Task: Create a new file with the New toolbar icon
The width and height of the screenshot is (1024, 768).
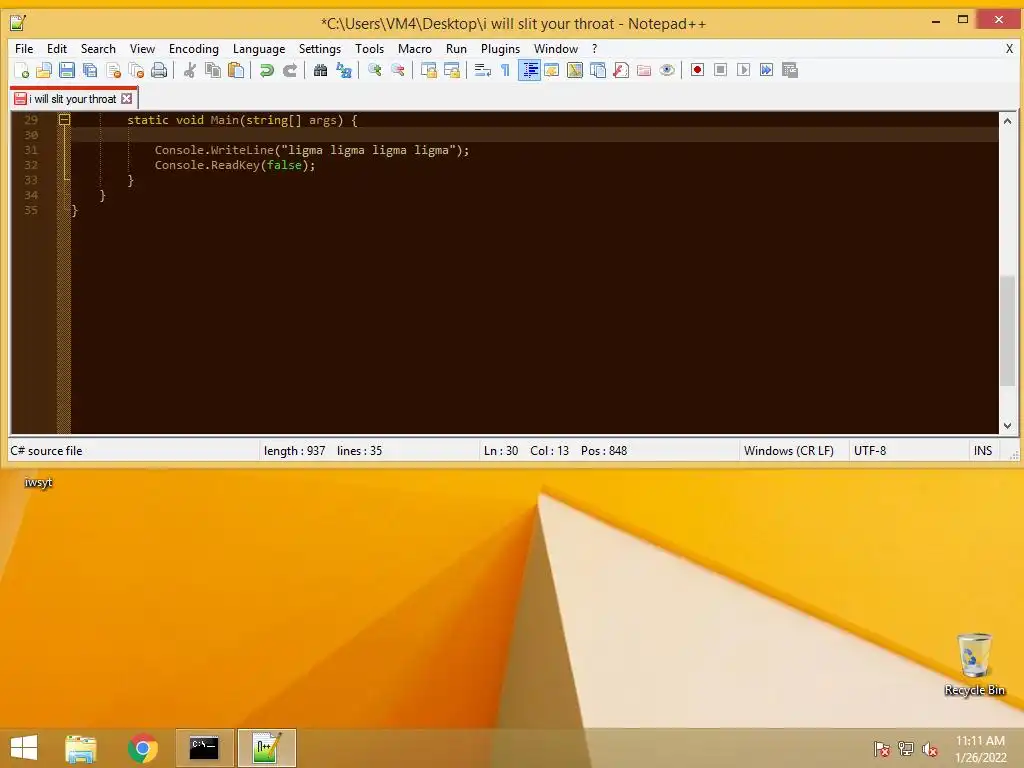Action: pyautogui.click(x=22, y=70)
